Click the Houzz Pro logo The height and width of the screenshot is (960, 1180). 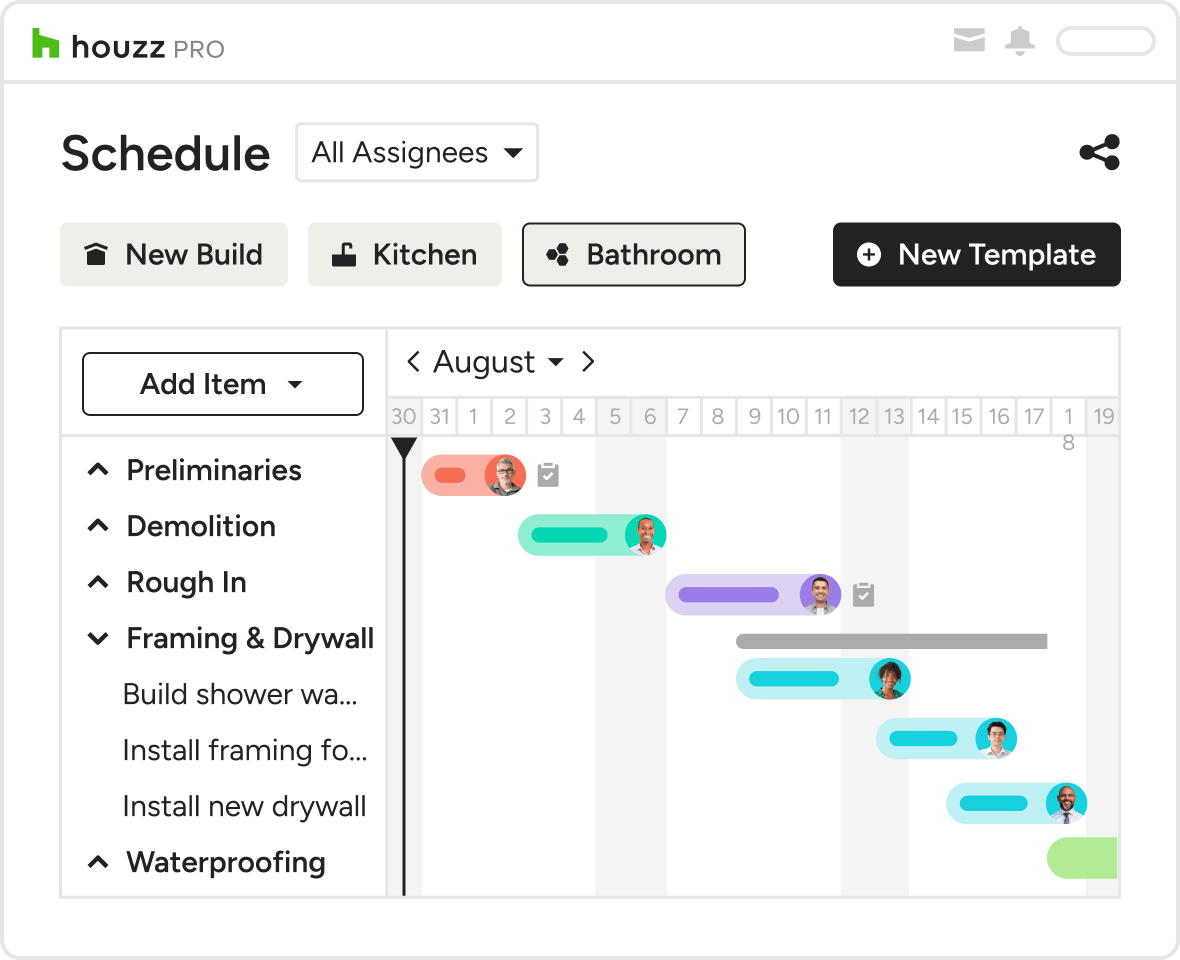[128, 45]
